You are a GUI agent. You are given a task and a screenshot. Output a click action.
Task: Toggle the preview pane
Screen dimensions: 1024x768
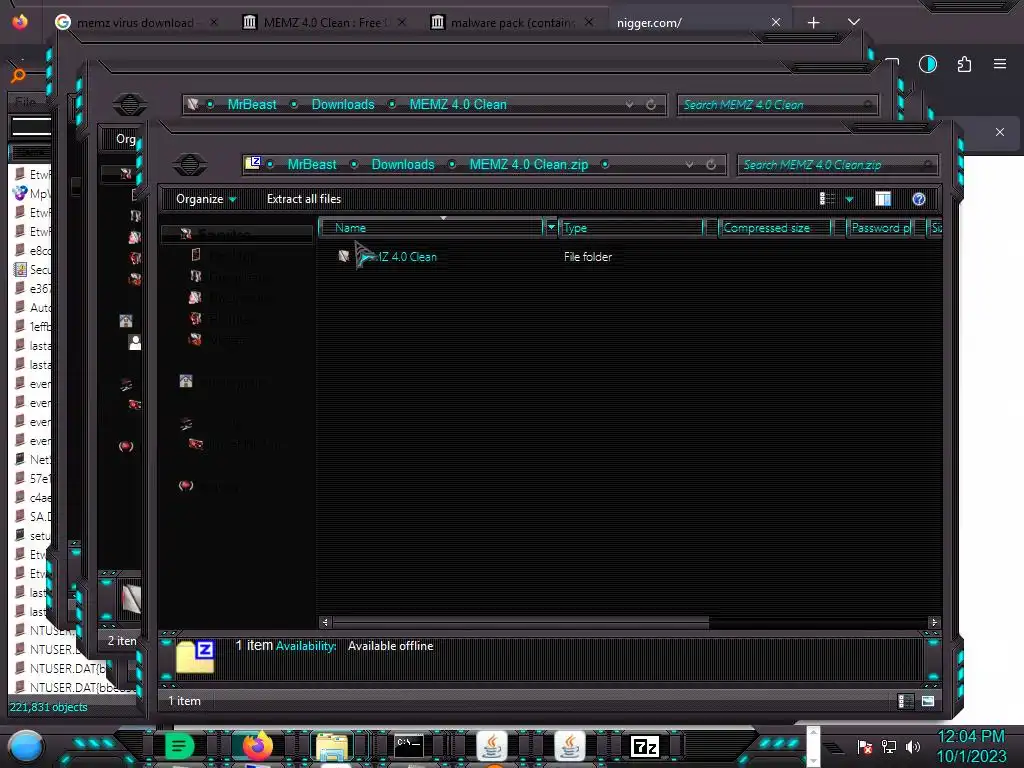click(x=883, y=199)
